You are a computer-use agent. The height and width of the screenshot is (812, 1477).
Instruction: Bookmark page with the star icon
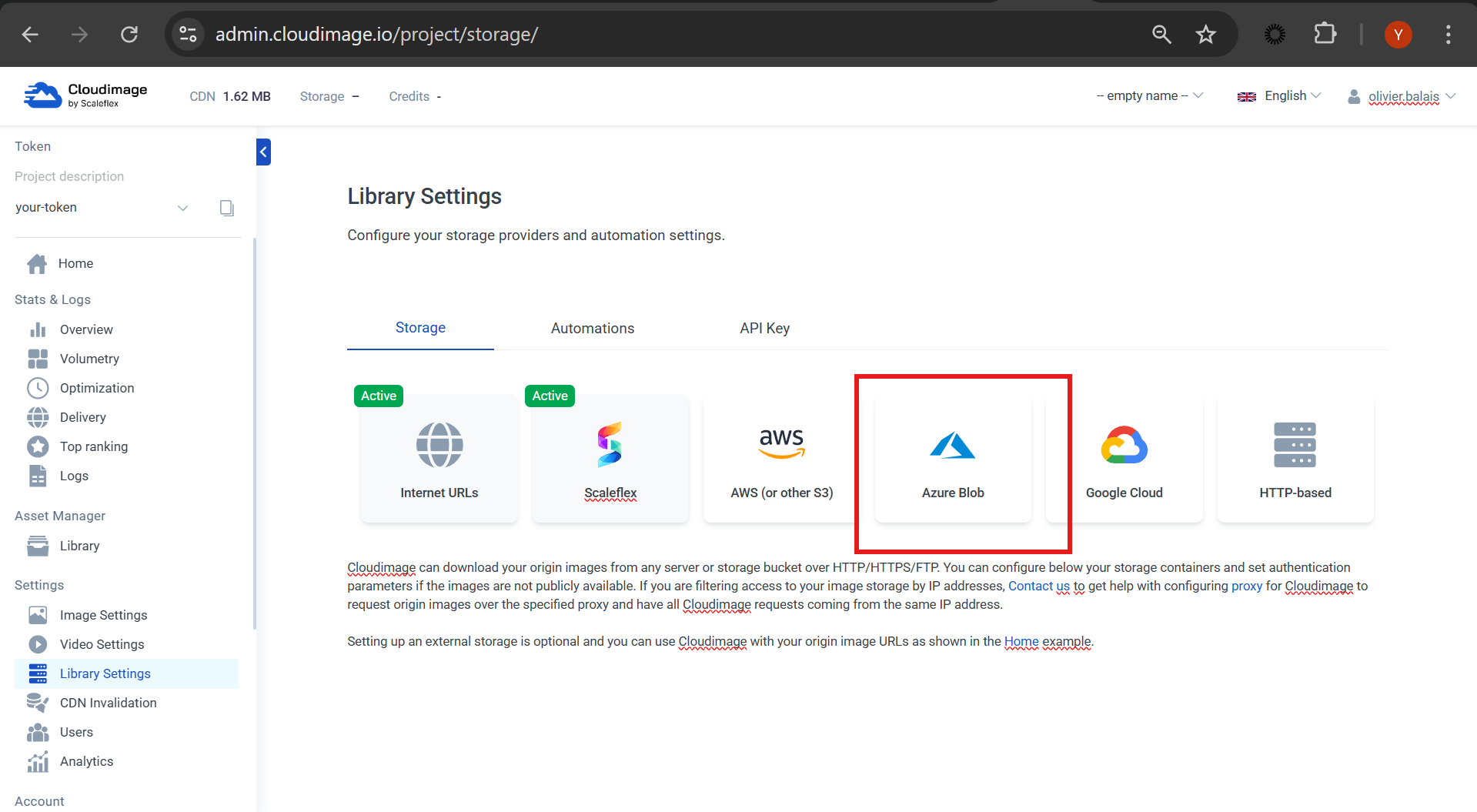click(1205, 35)
